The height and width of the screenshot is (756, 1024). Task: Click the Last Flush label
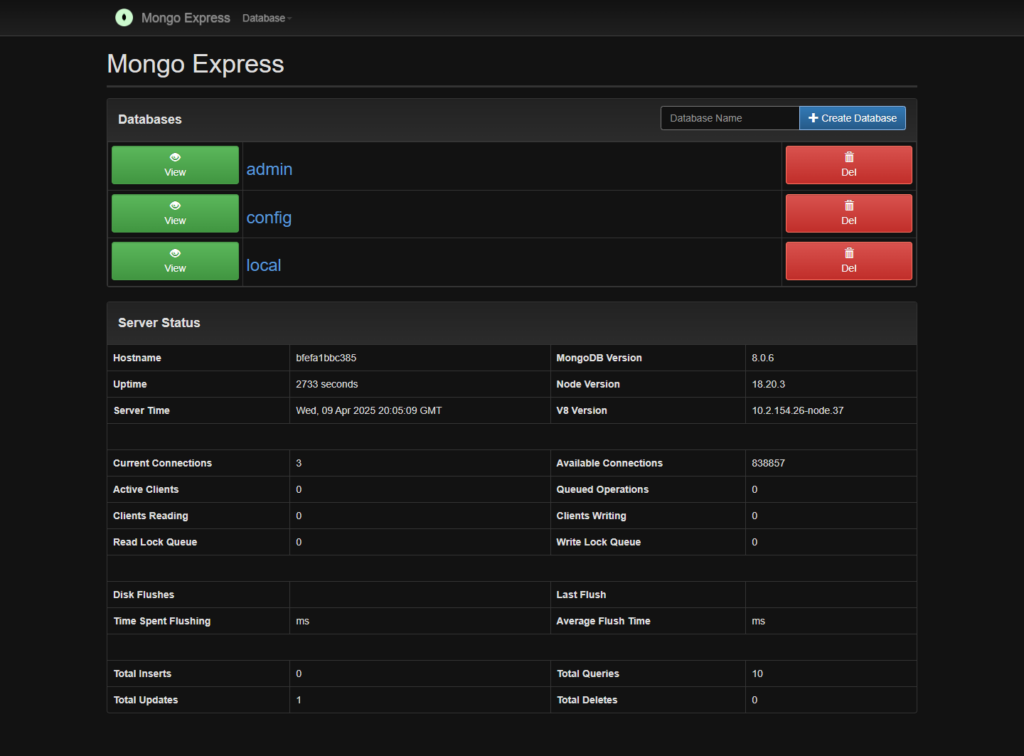[581, 595]
